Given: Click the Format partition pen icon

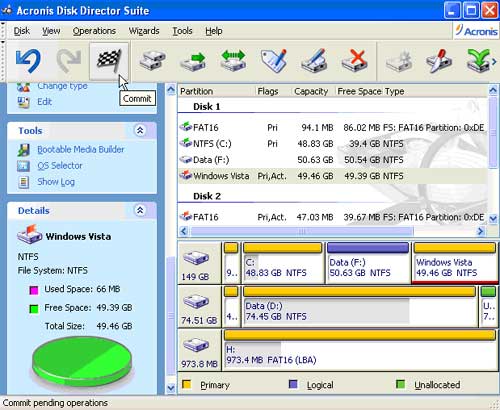Looking at the screenshot, I should (x=314, y=61).
